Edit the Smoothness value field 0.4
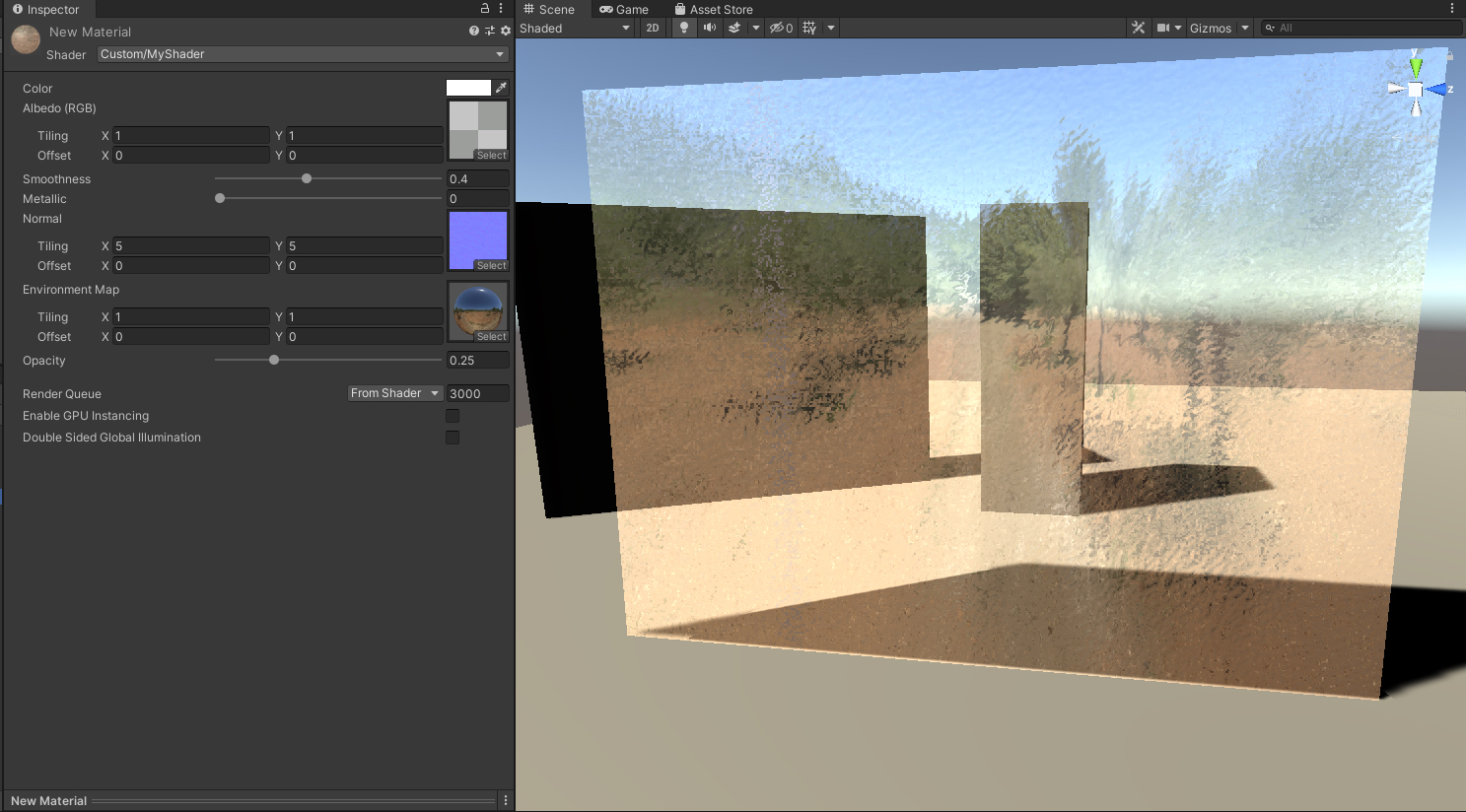The image size is (1466, 812). (x=478, y=178)
